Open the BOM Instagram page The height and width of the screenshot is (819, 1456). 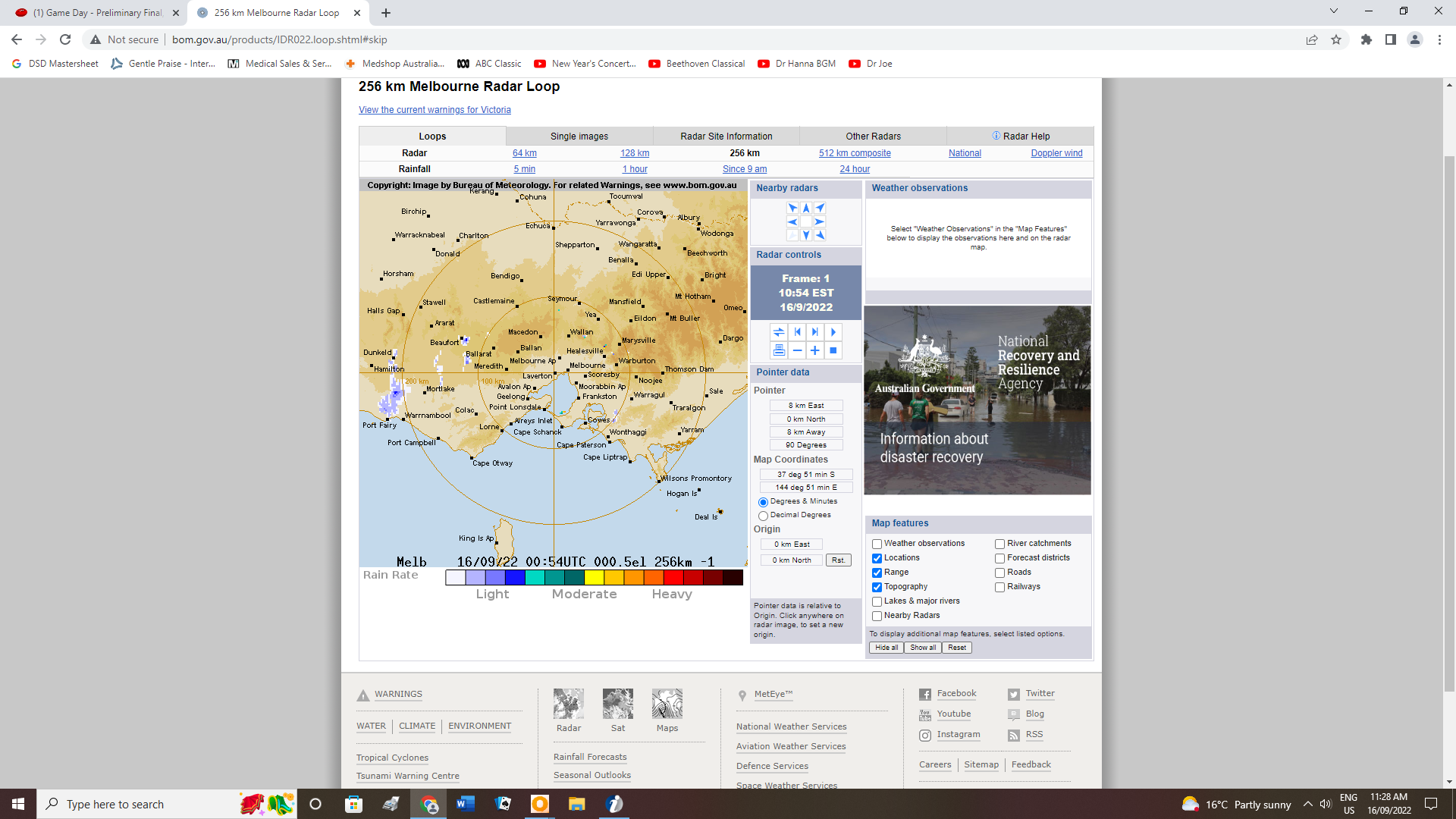958,735
